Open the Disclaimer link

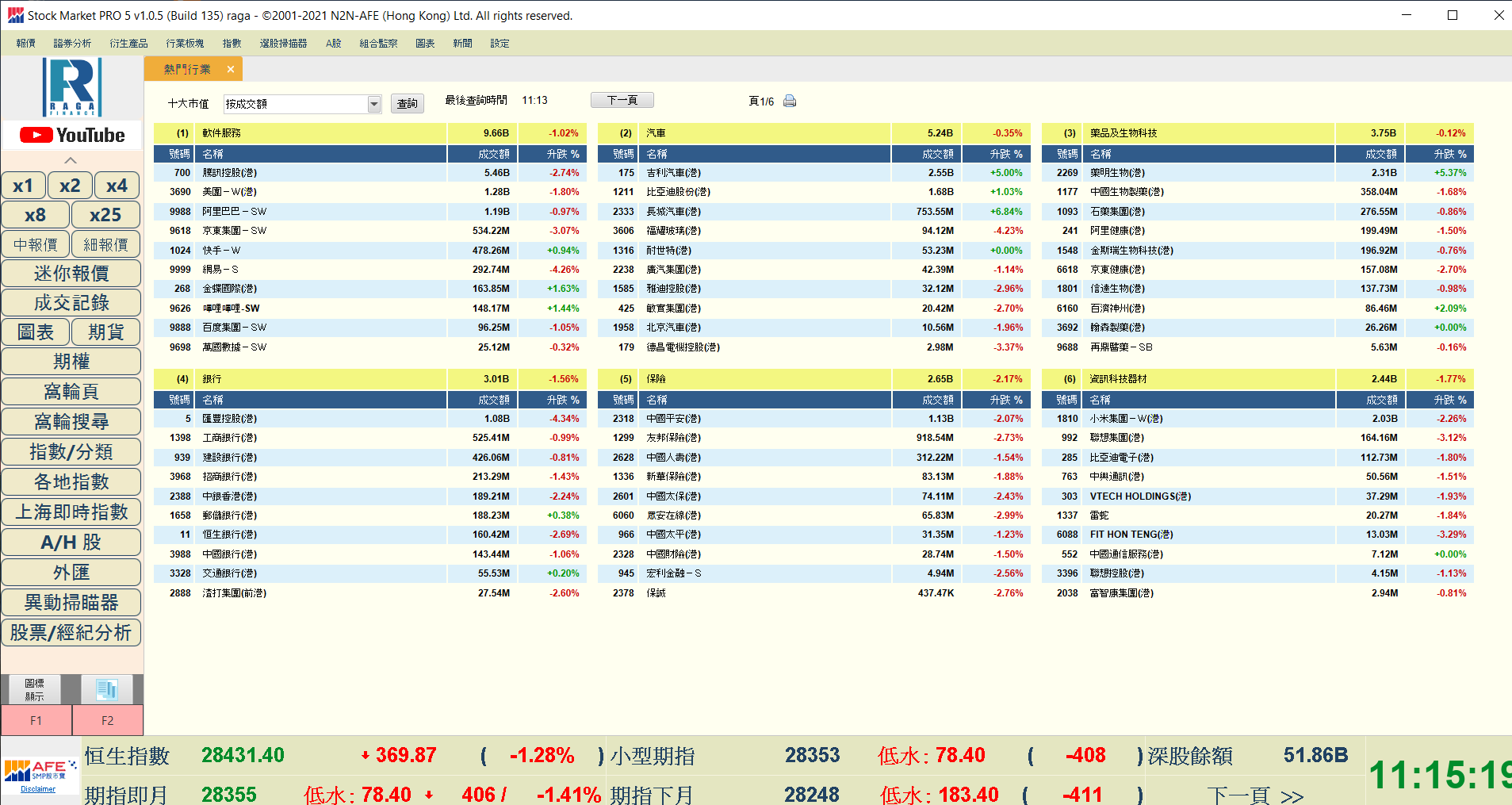tap(38, 789)
